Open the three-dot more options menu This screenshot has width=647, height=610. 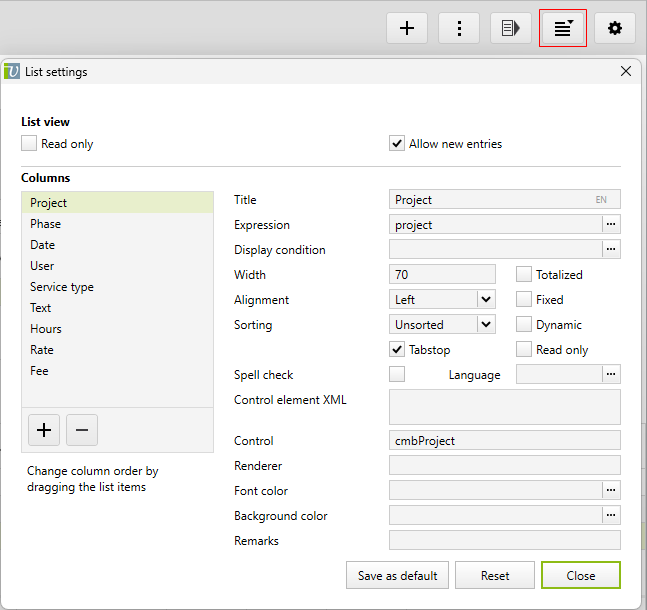coord(459,28)
